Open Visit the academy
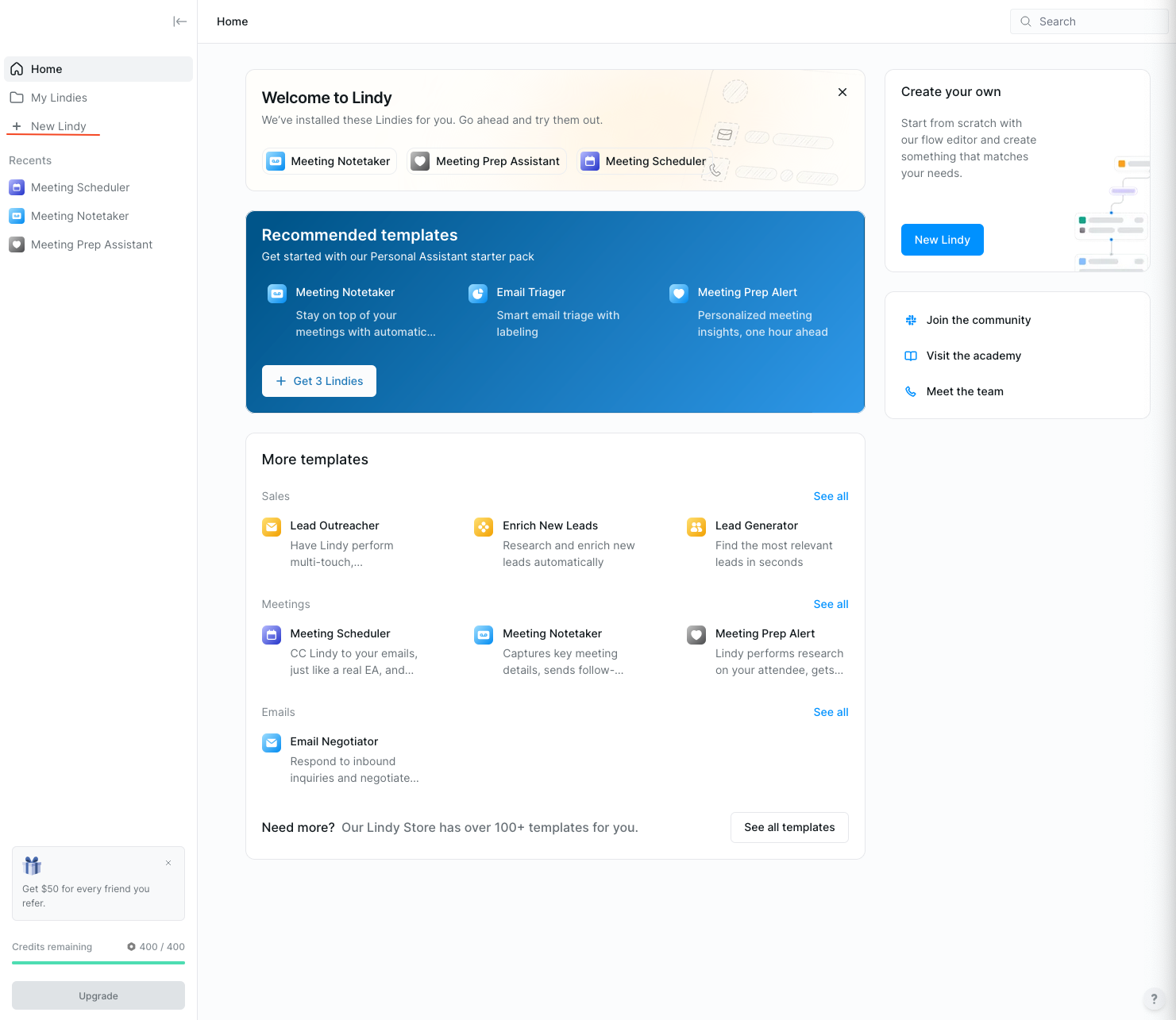 pos(974,356)
